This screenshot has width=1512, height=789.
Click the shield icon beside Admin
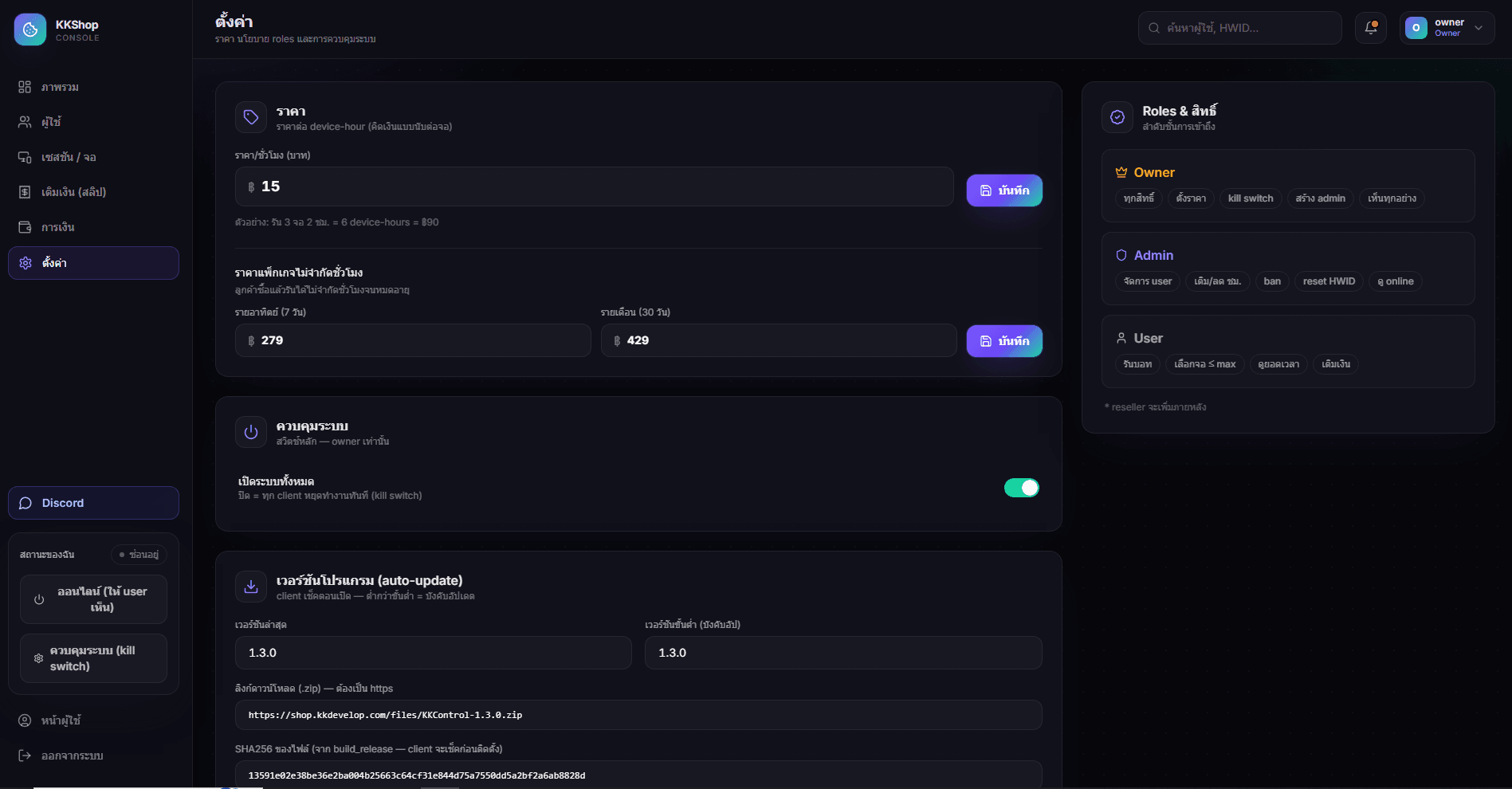(1121, 255)
